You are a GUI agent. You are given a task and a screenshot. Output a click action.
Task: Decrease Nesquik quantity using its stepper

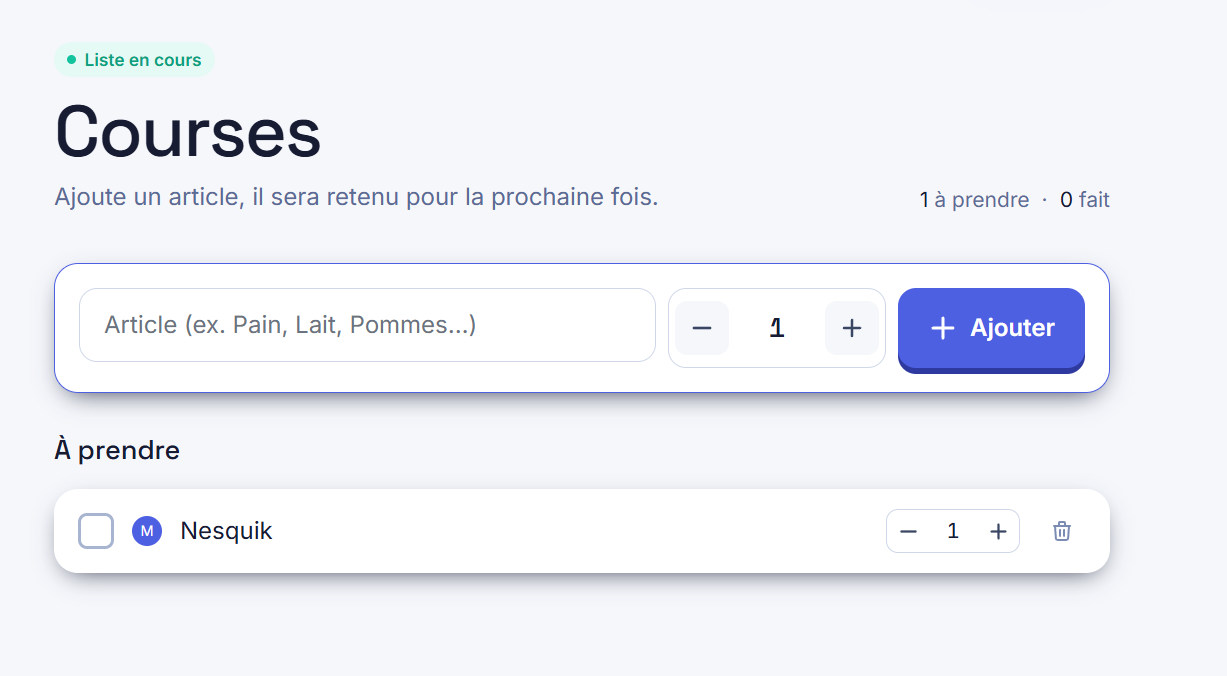(908, 531)
